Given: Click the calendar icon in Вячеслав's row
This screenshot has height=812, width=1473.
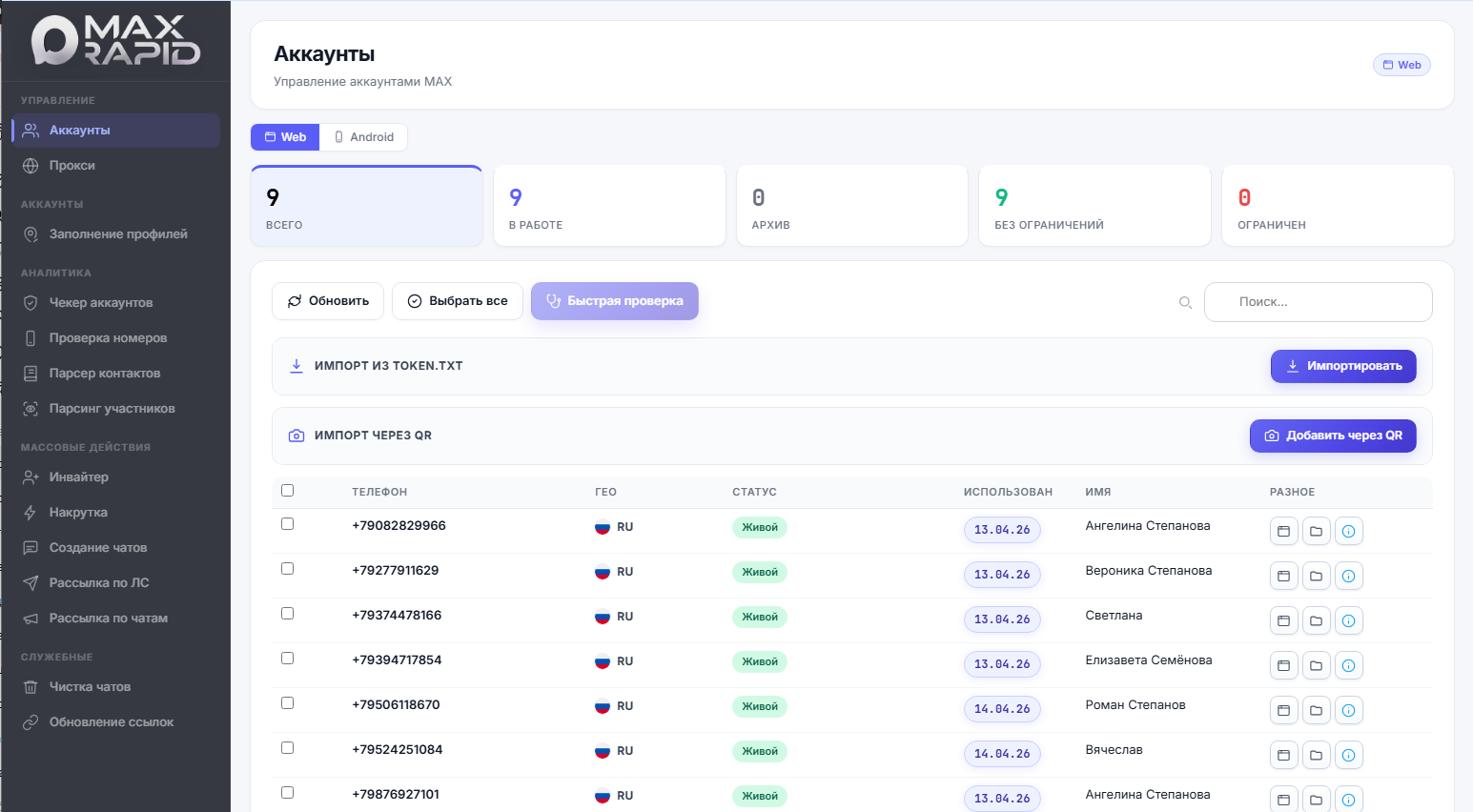Looking at the screenshot, I should [x=1283, y=755].
